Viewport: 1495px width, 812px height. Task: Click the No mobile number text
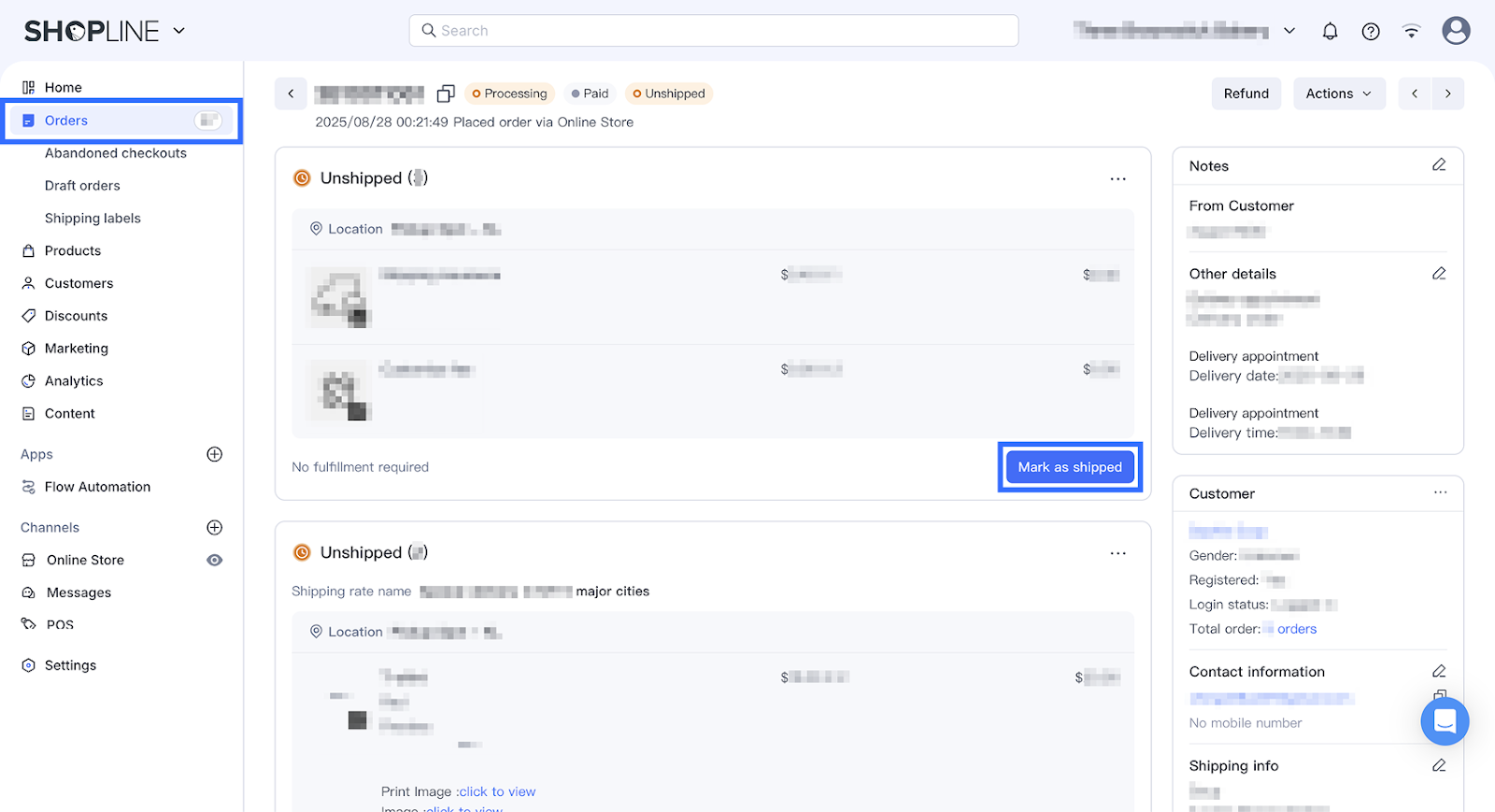click(x=1246, y=723)
